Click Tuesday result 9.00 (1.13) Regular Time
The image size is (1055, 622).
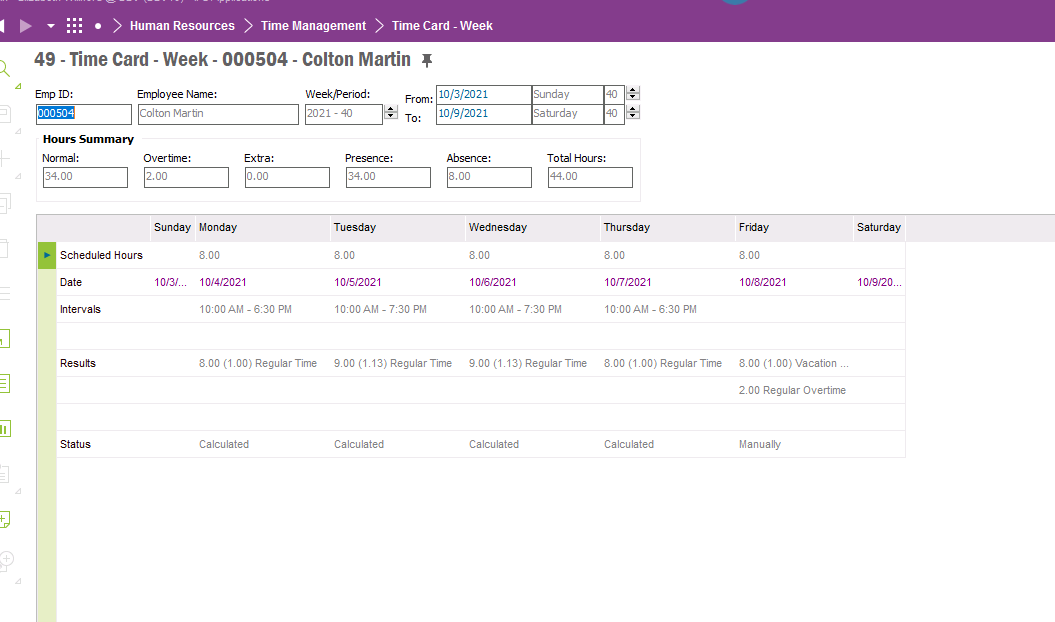tap(393, 364)
